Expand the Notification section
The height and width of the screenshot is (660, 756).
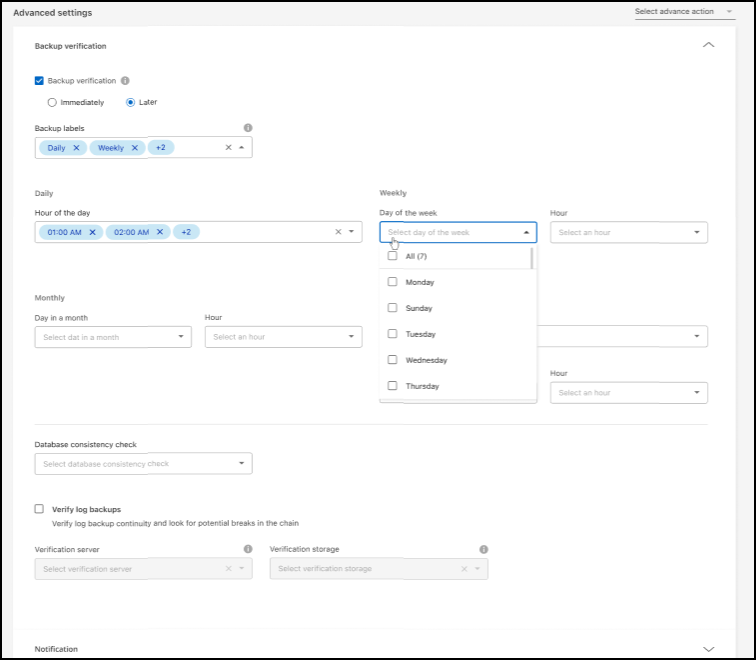(x=709, y=648)
